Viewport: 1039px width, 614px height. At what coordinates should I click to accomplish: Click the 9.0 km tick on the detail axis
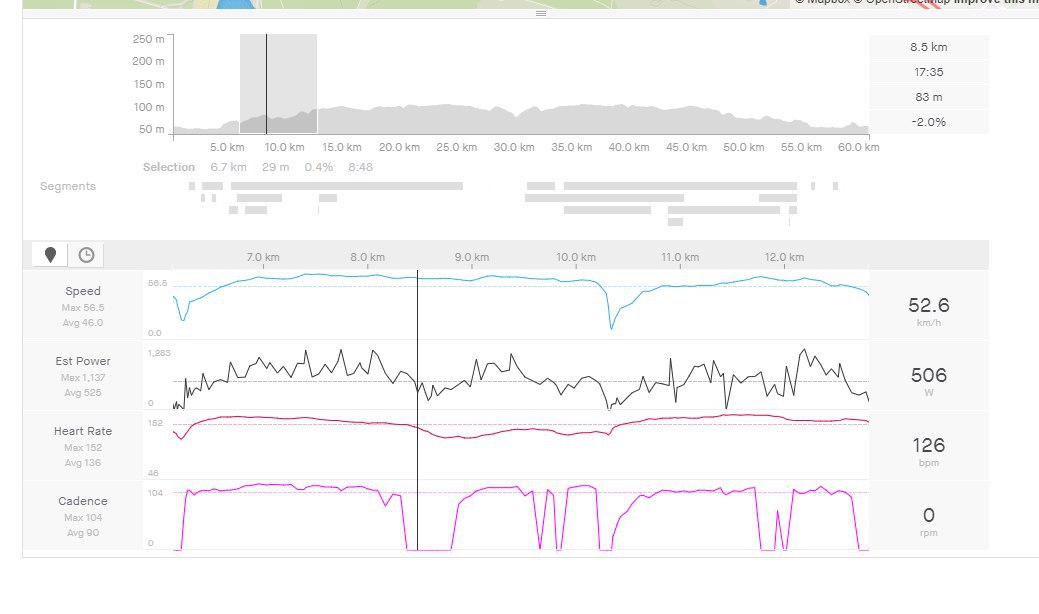tap(472, 257)
